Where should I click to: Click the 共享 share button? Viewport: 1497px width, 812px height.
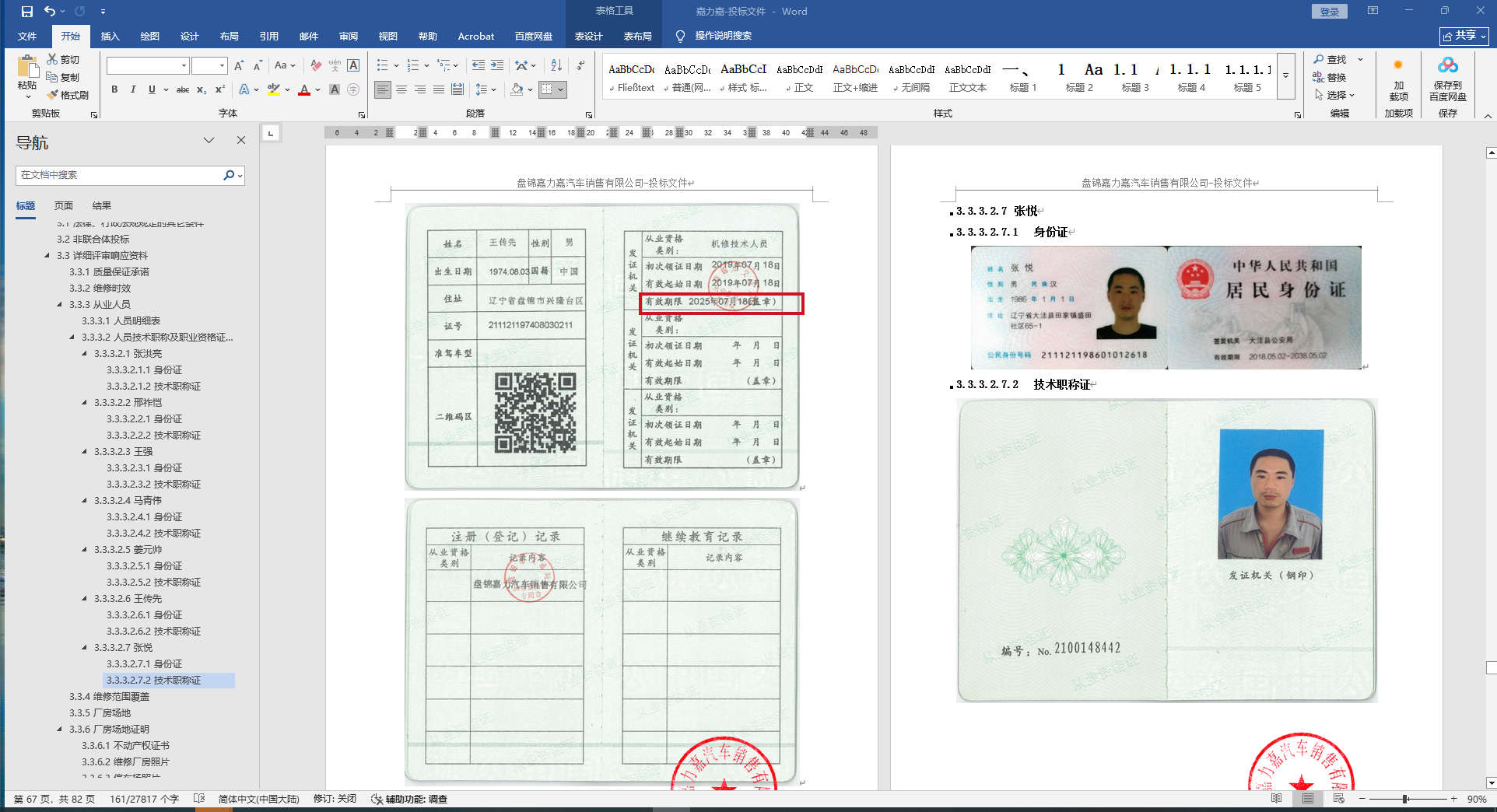coord(1464,36)
